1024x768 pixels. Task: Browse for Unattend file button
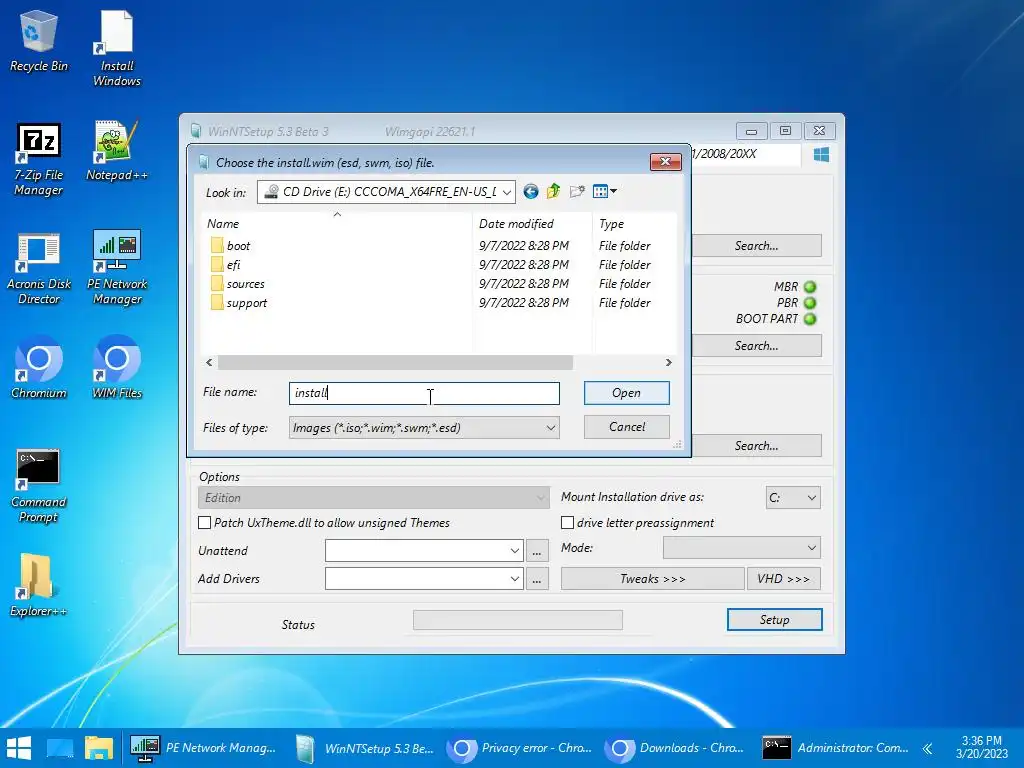537,551
